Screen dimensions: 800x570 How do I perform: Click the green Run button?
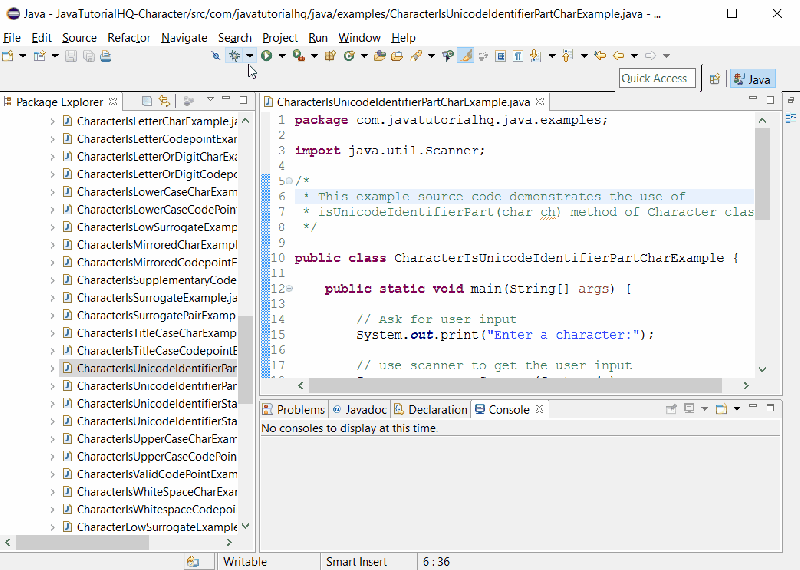[x=266, y=56]
